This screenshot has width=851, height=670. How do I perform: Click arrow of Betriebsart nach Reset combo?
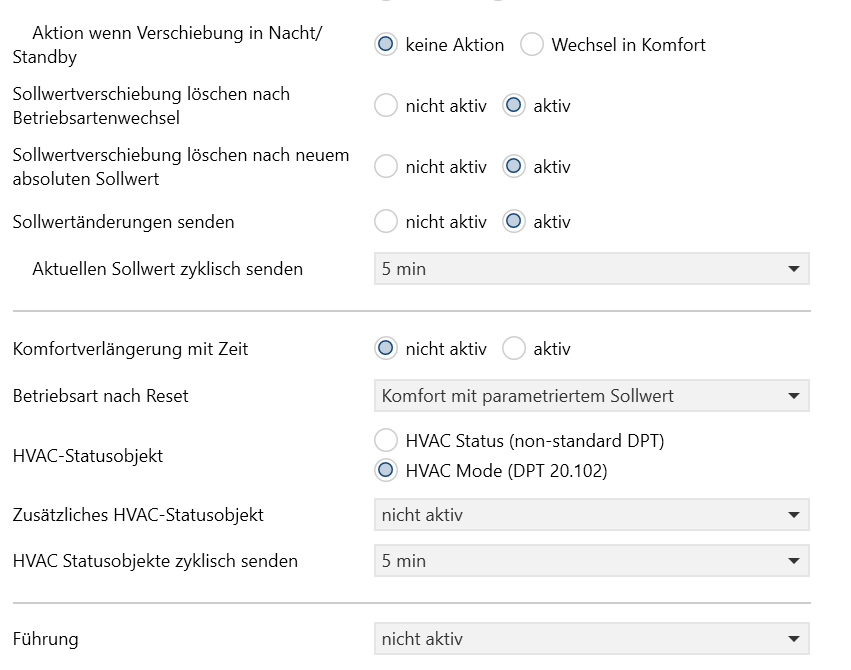(x=793, y=395)
